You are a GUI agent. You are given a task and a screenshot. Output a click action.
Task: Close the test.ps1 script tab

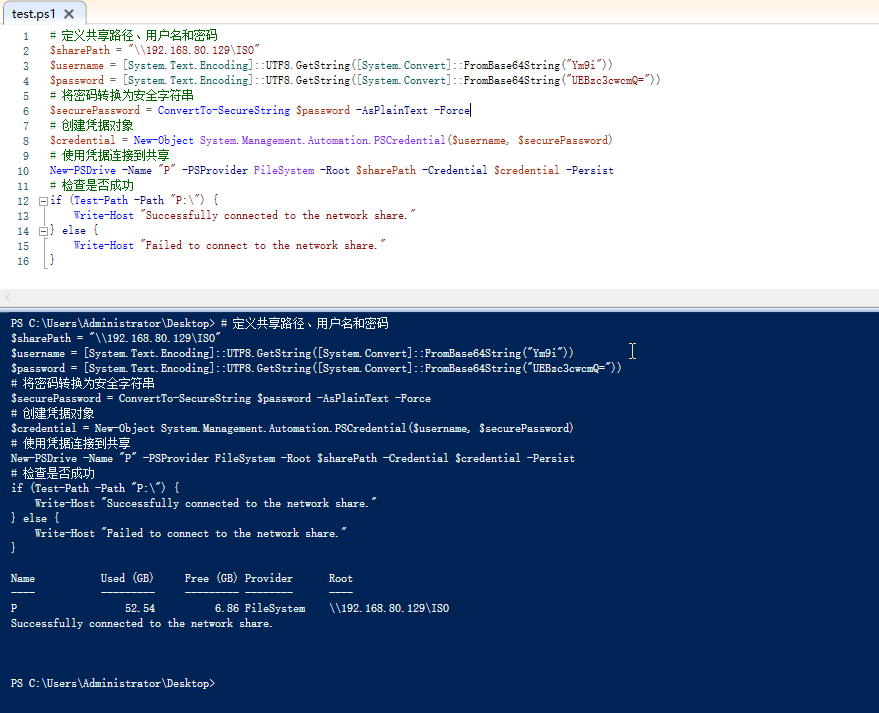(68, 14)
